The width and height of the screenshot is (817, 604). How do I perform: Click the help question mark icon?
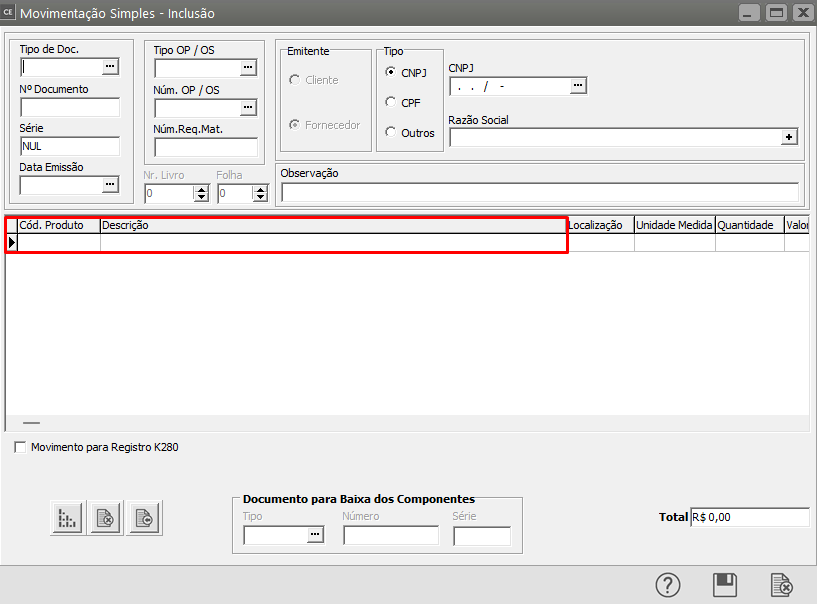[667, 585]
